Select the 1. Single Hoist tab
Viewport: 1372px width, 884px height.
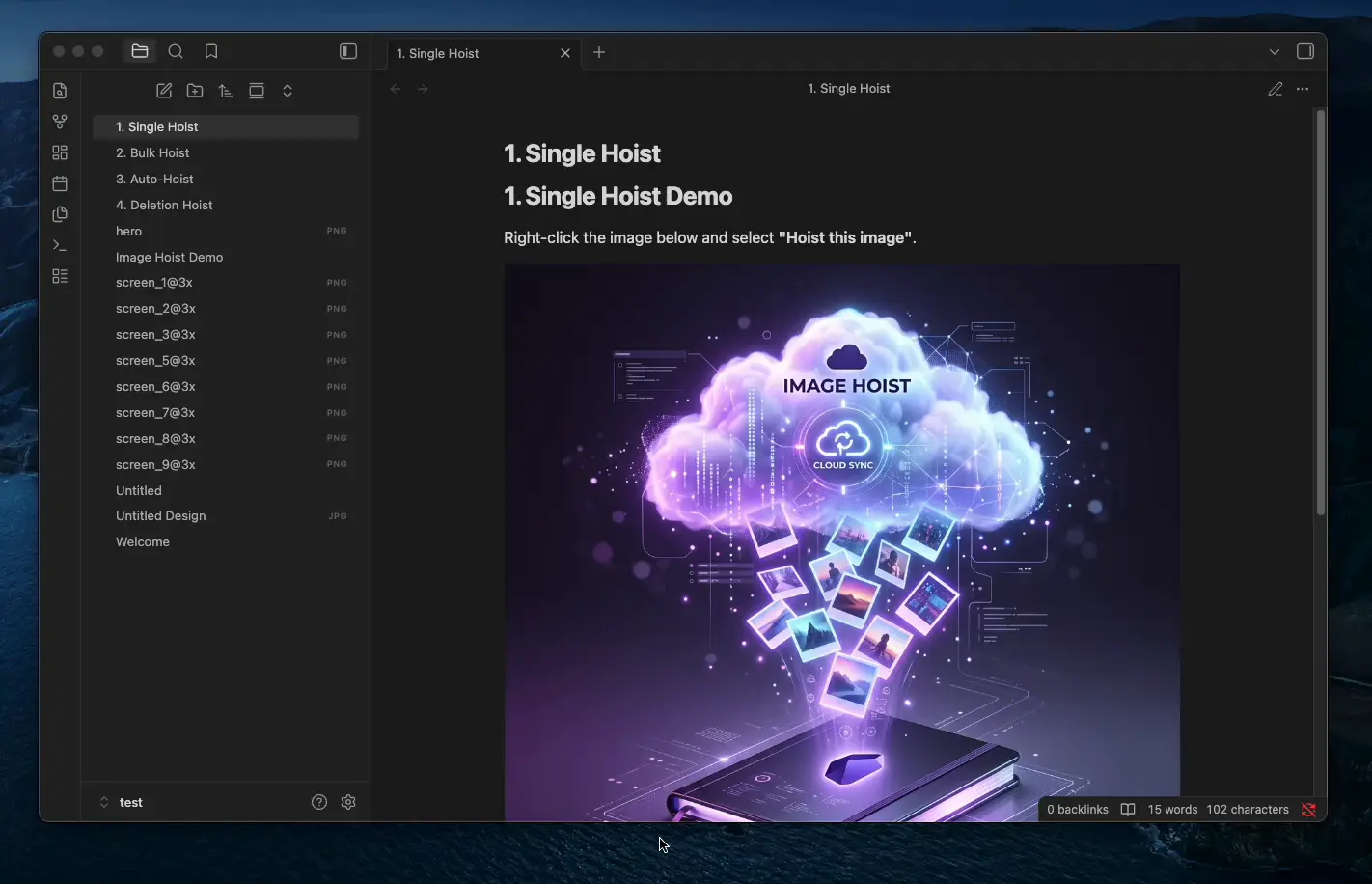tap(482, 53)
